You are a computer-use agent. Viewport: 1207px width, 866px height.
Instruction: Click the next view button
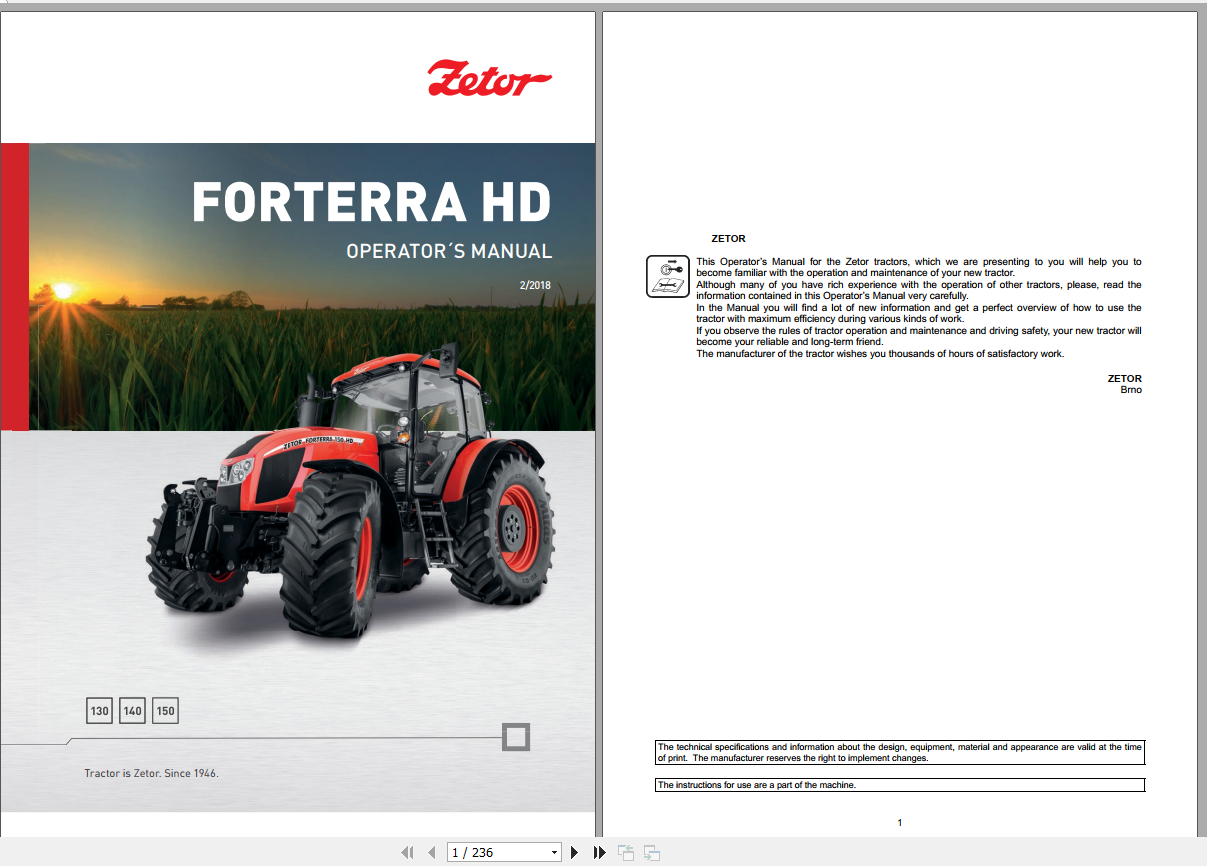(x=652, y=852)
